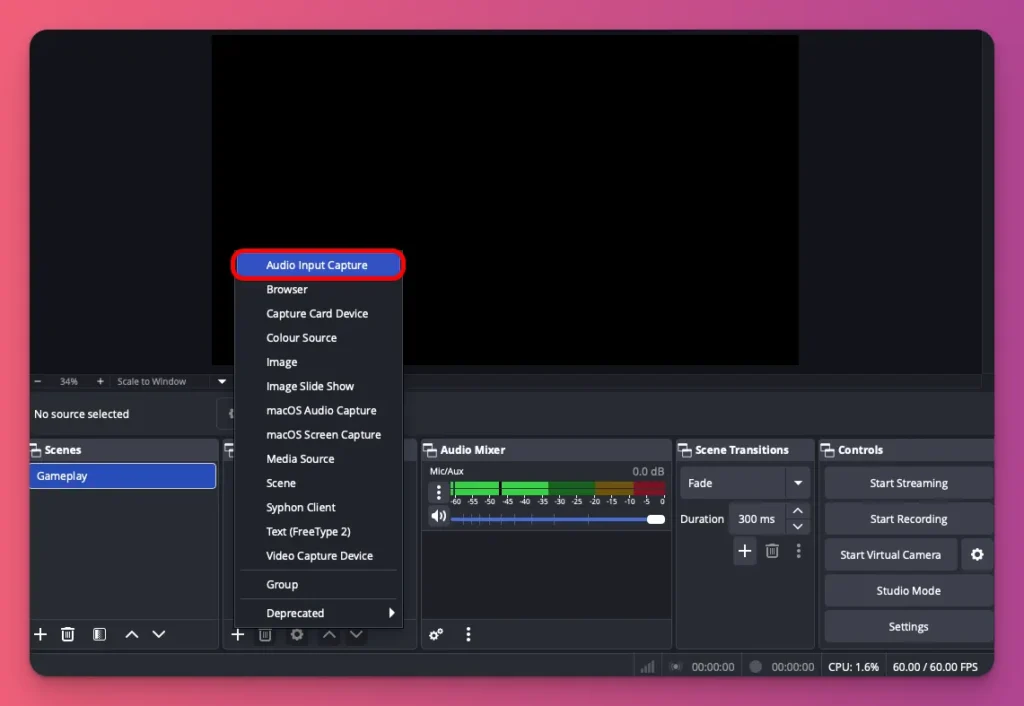Open Settings from the Controls panel
This screenshot has height=706, width=1024.
coord(907,626)
